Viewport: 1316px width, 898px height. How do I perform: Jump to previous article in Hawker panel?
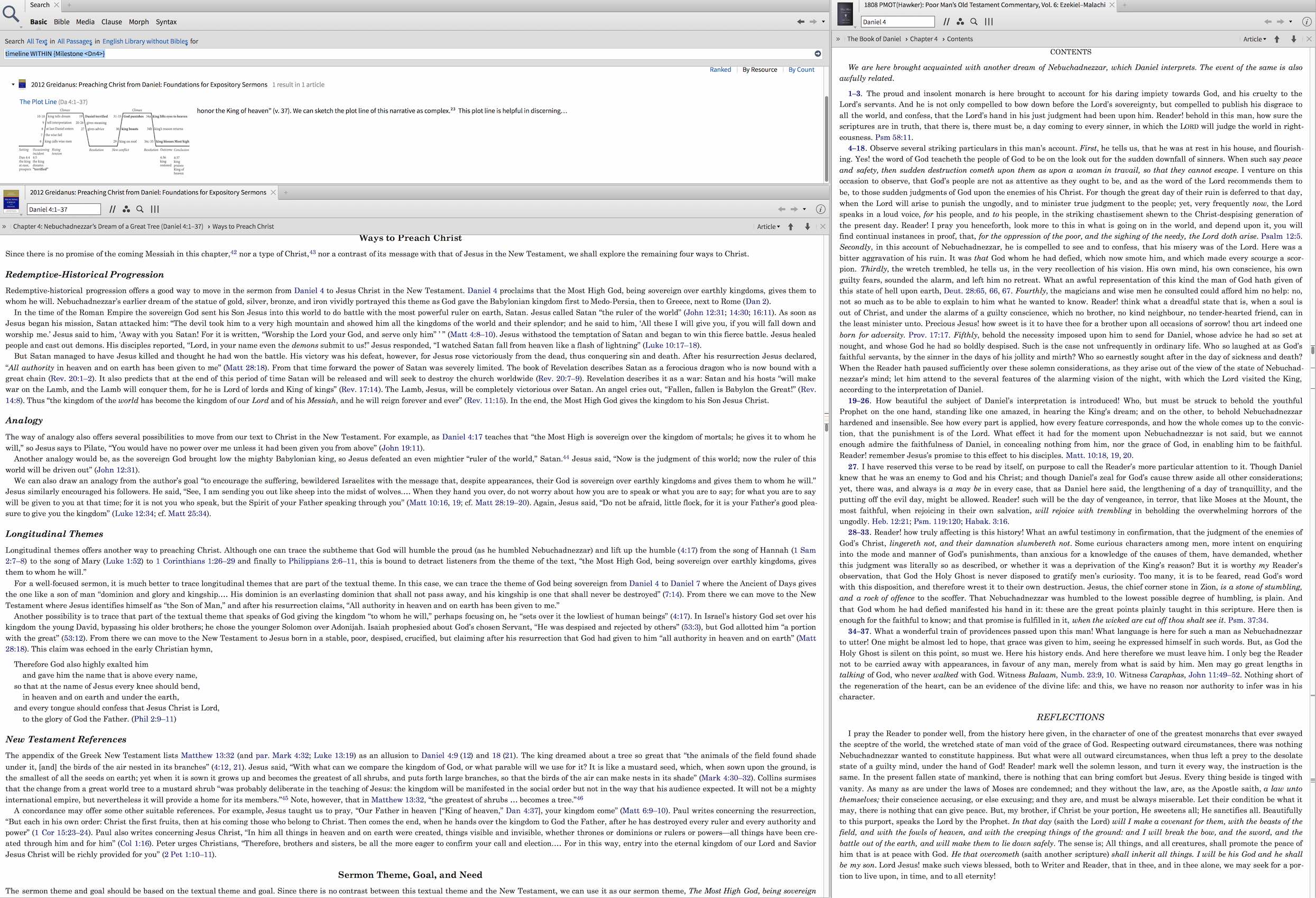[x=1277, y=39]
